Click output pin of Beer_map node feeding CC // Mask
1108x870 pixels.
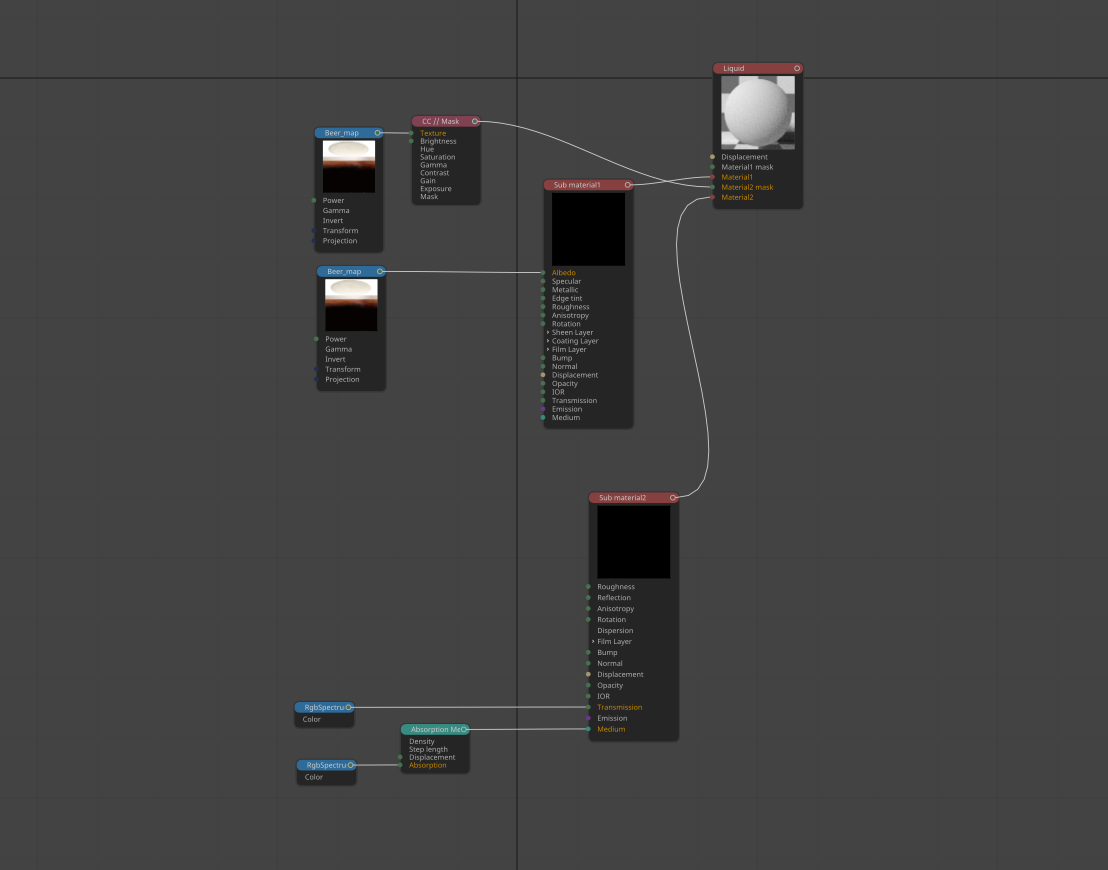[378, 133]
